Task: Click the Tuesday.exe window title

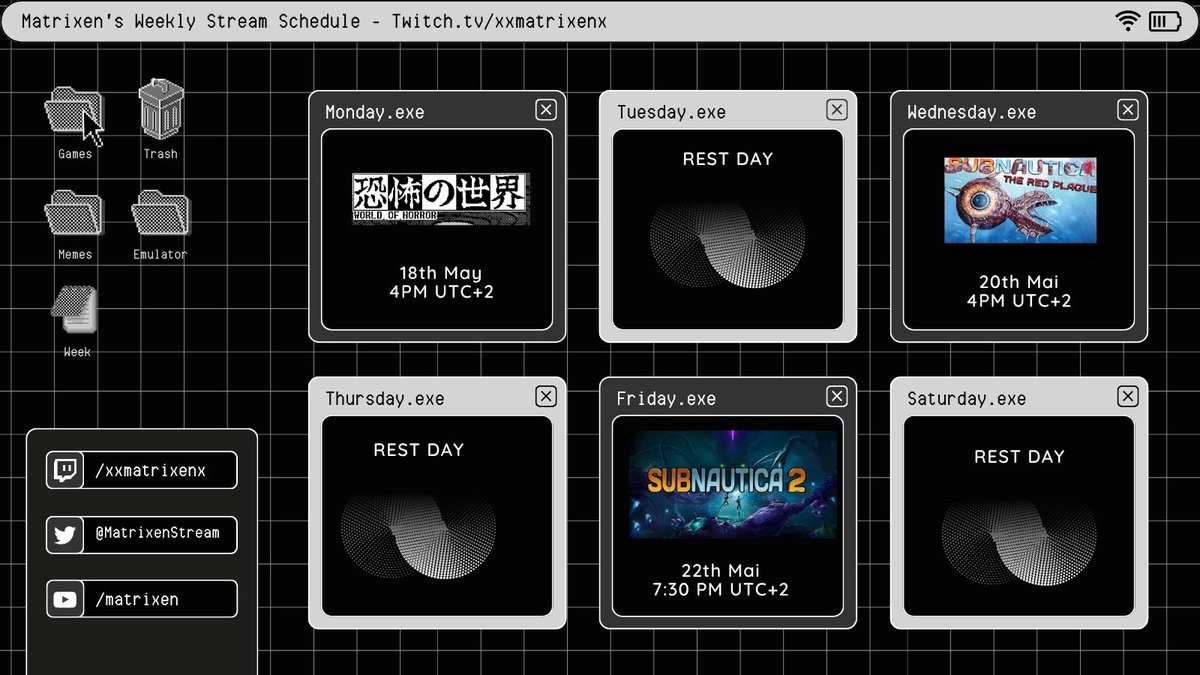Action: [671, 113]
